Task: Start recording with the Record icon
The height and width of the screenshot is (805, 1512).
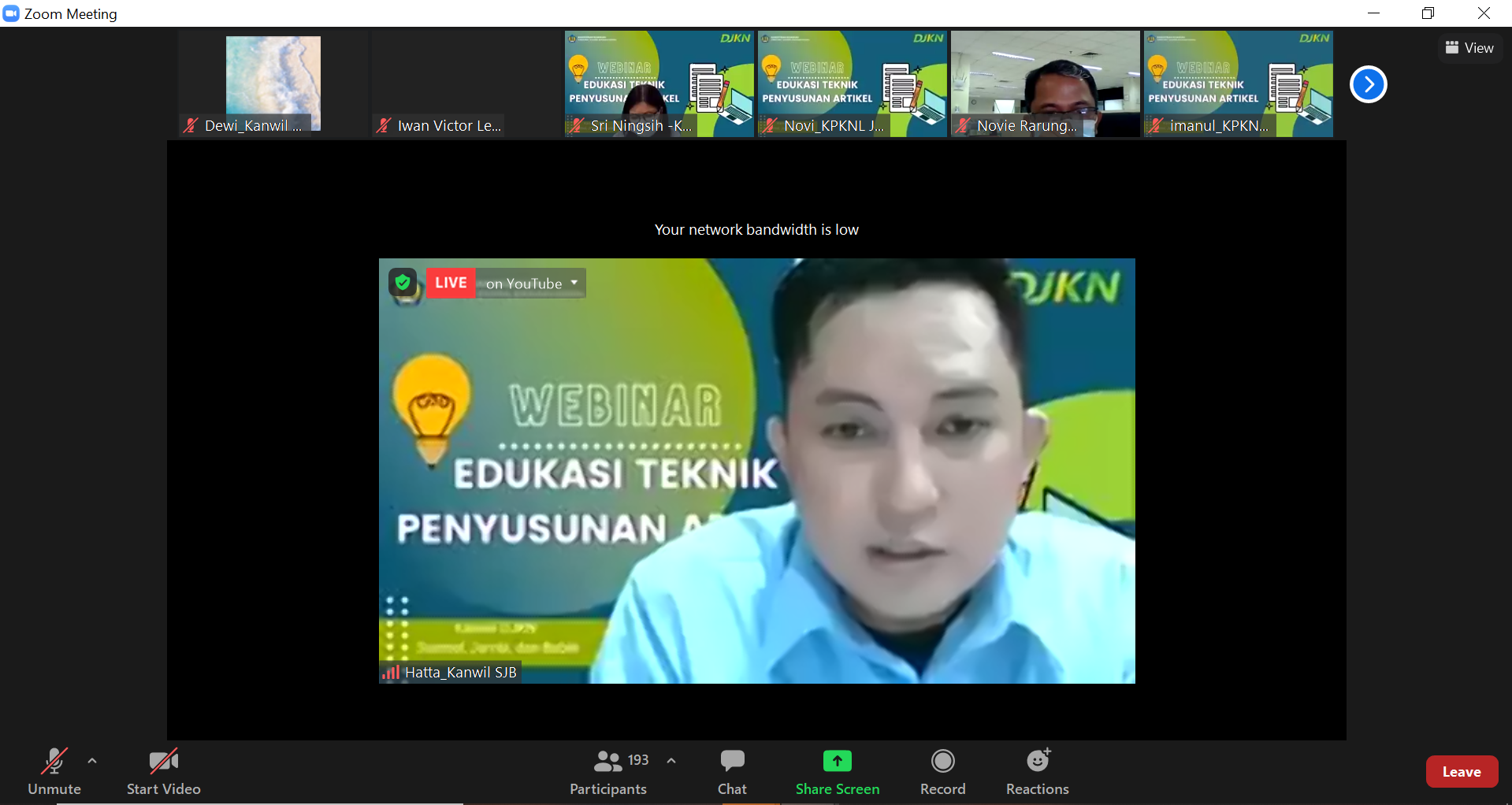Action: click(942, 761)
